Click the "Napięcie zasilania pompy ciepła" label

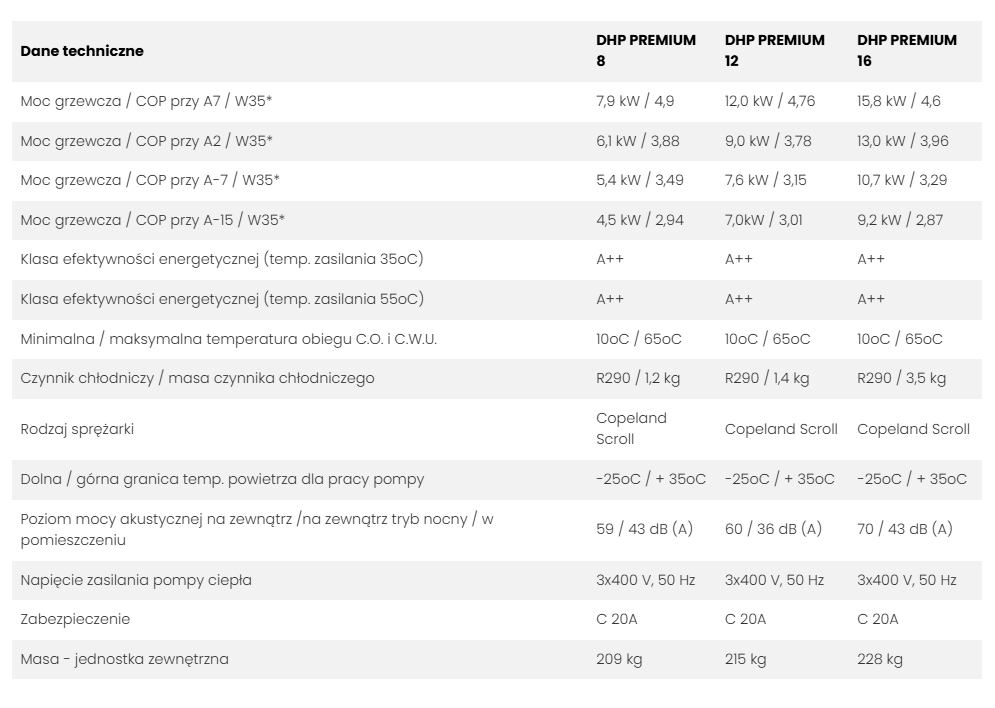(136, 580)
